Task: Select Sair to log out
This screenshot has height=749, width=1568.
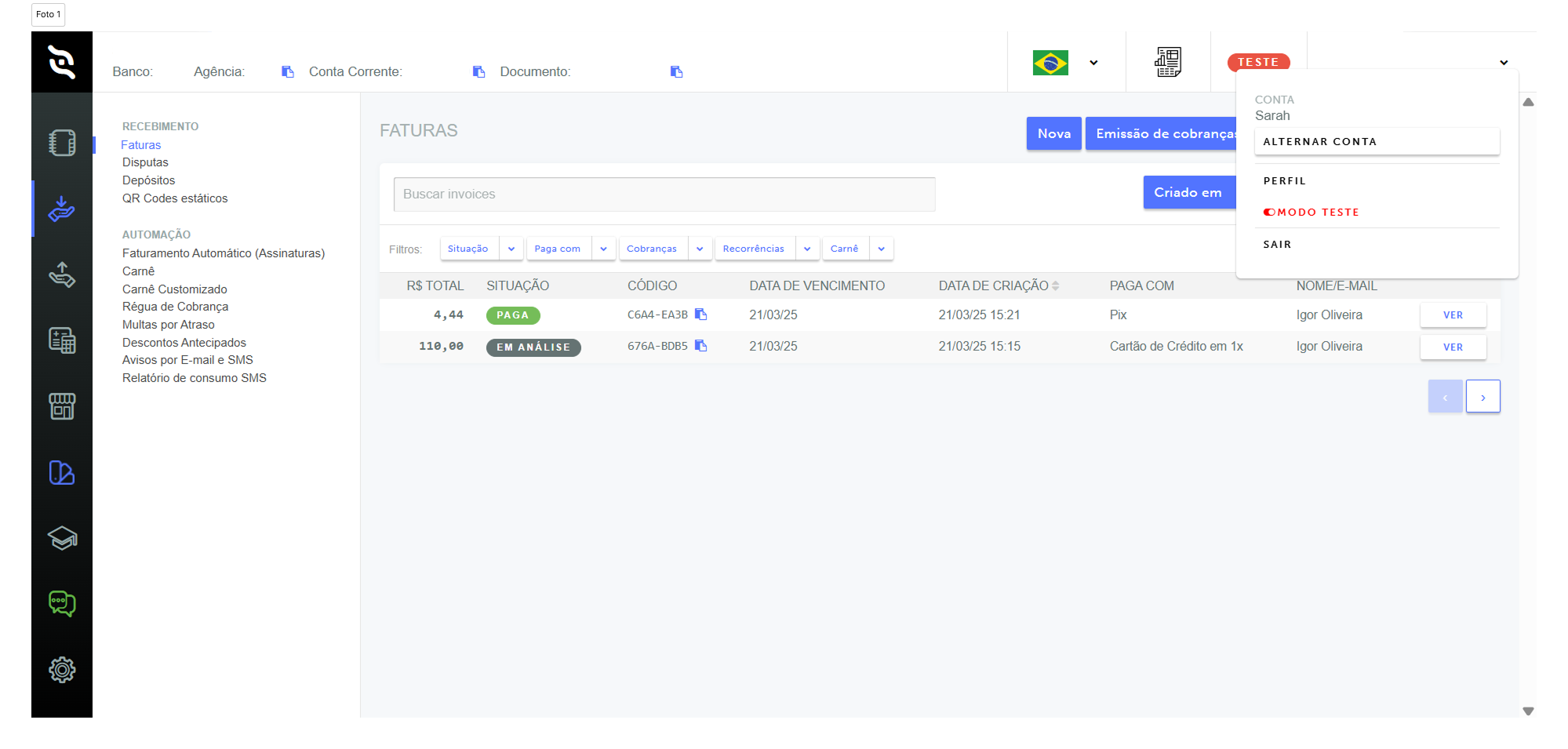Action: pos(1277,245)
